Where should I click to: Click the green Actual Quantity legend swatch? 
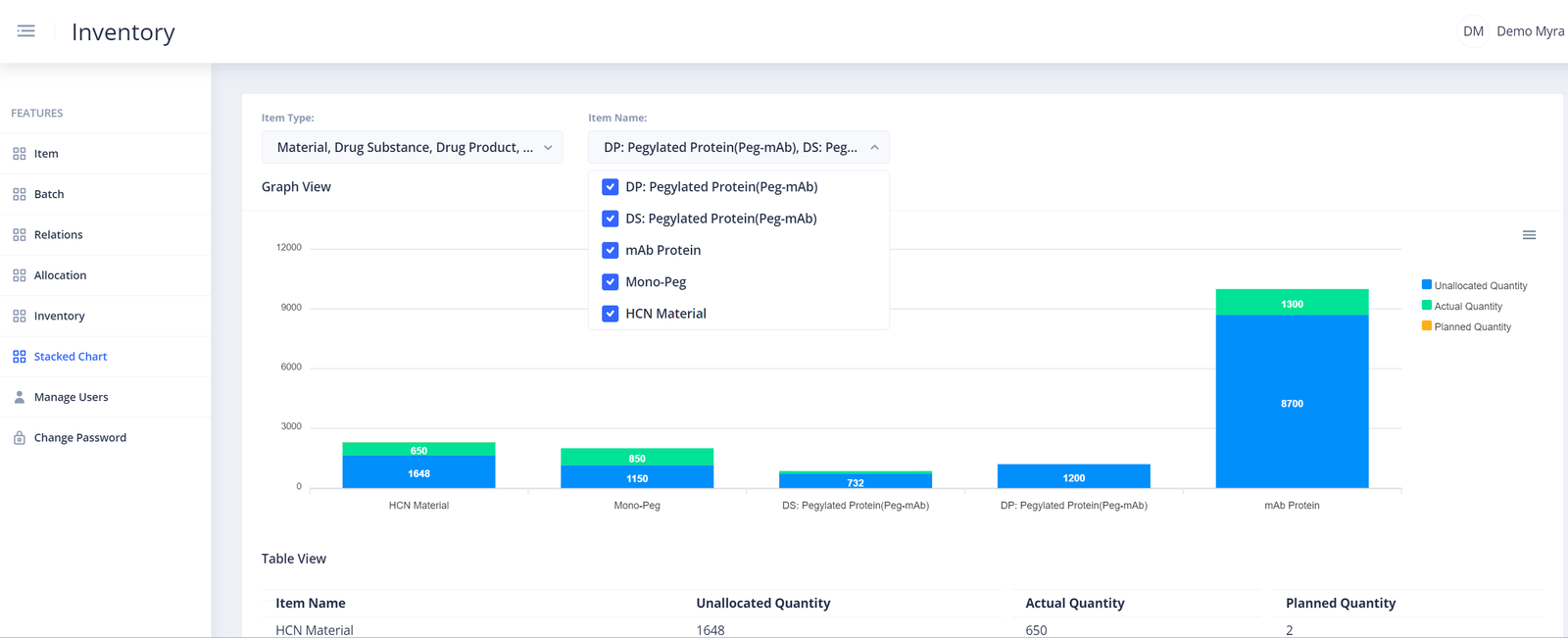click(x=1427, y=306)
